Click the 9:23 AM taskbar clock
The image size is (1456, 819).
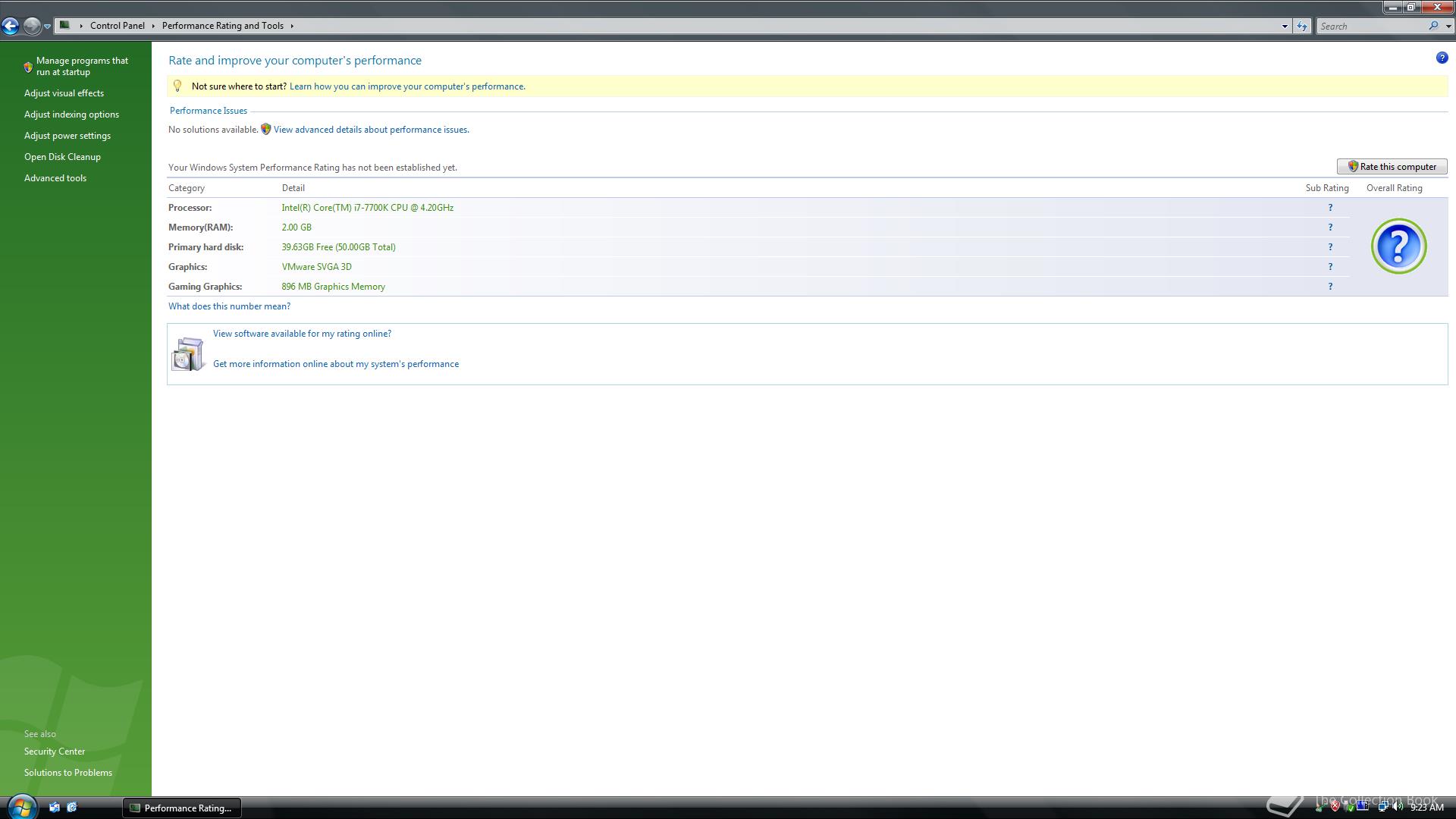[x=1427, y=807]
